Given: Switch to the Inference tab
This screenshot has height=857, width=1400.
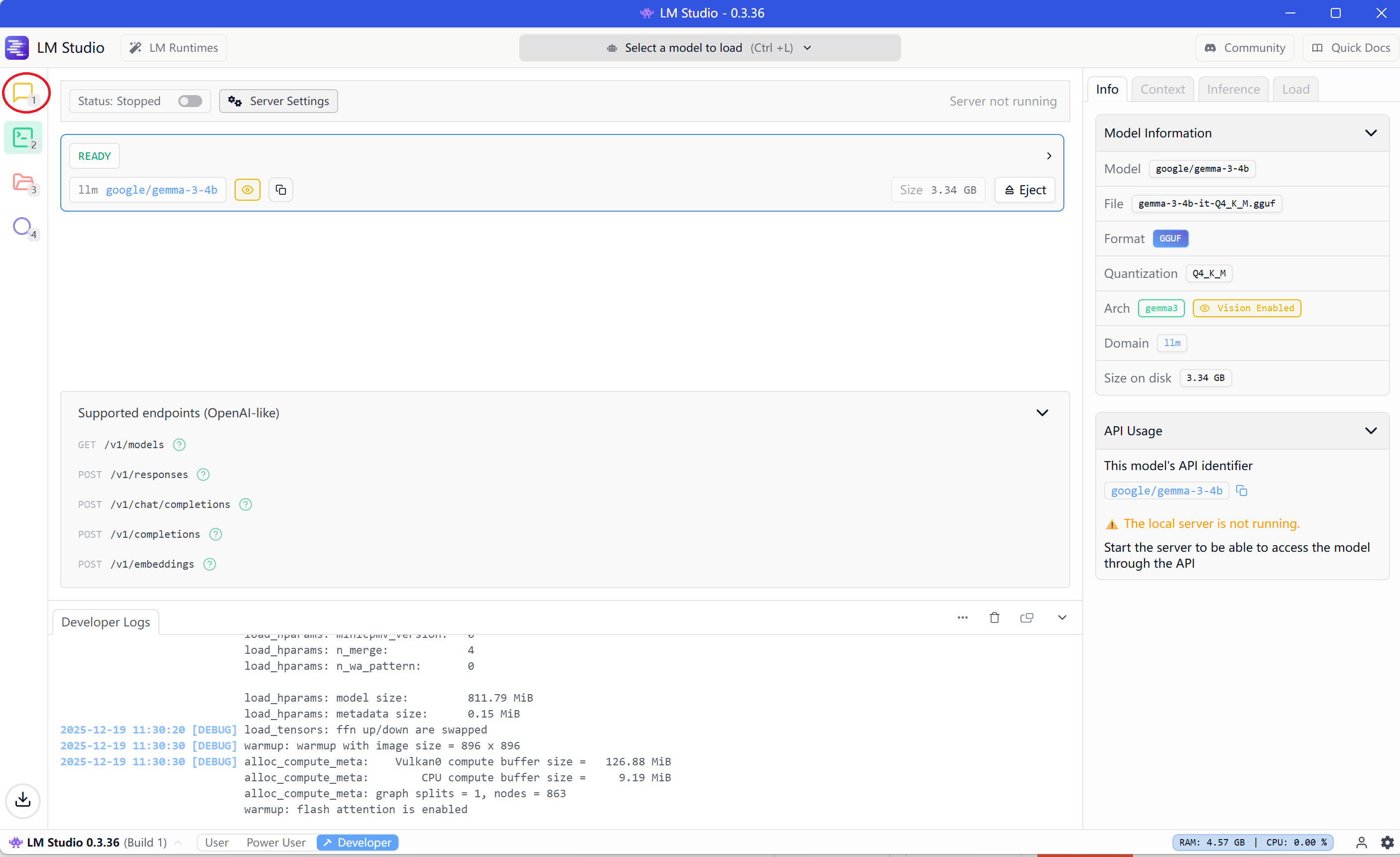Looking at the screenshot, I should click(x=1233, y=89).
